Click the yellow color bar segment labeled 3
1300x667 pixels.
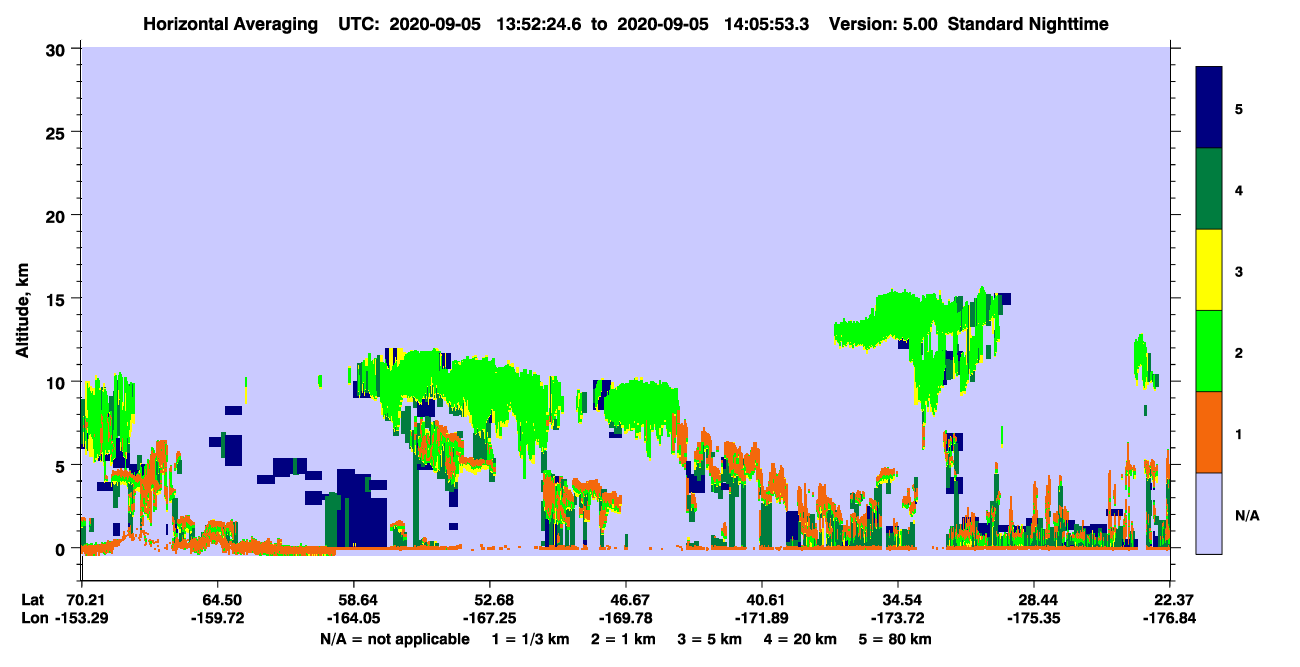(x=1209, y=270)
